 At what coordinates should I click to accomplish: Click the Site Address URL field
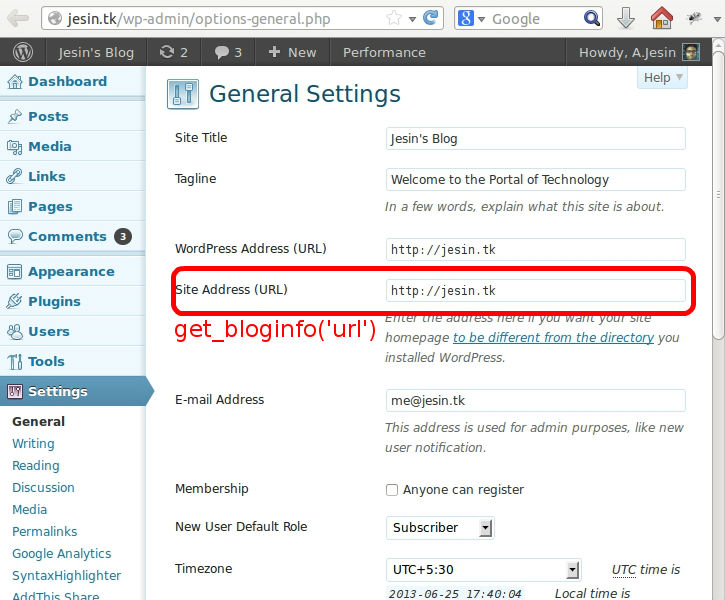535,290
